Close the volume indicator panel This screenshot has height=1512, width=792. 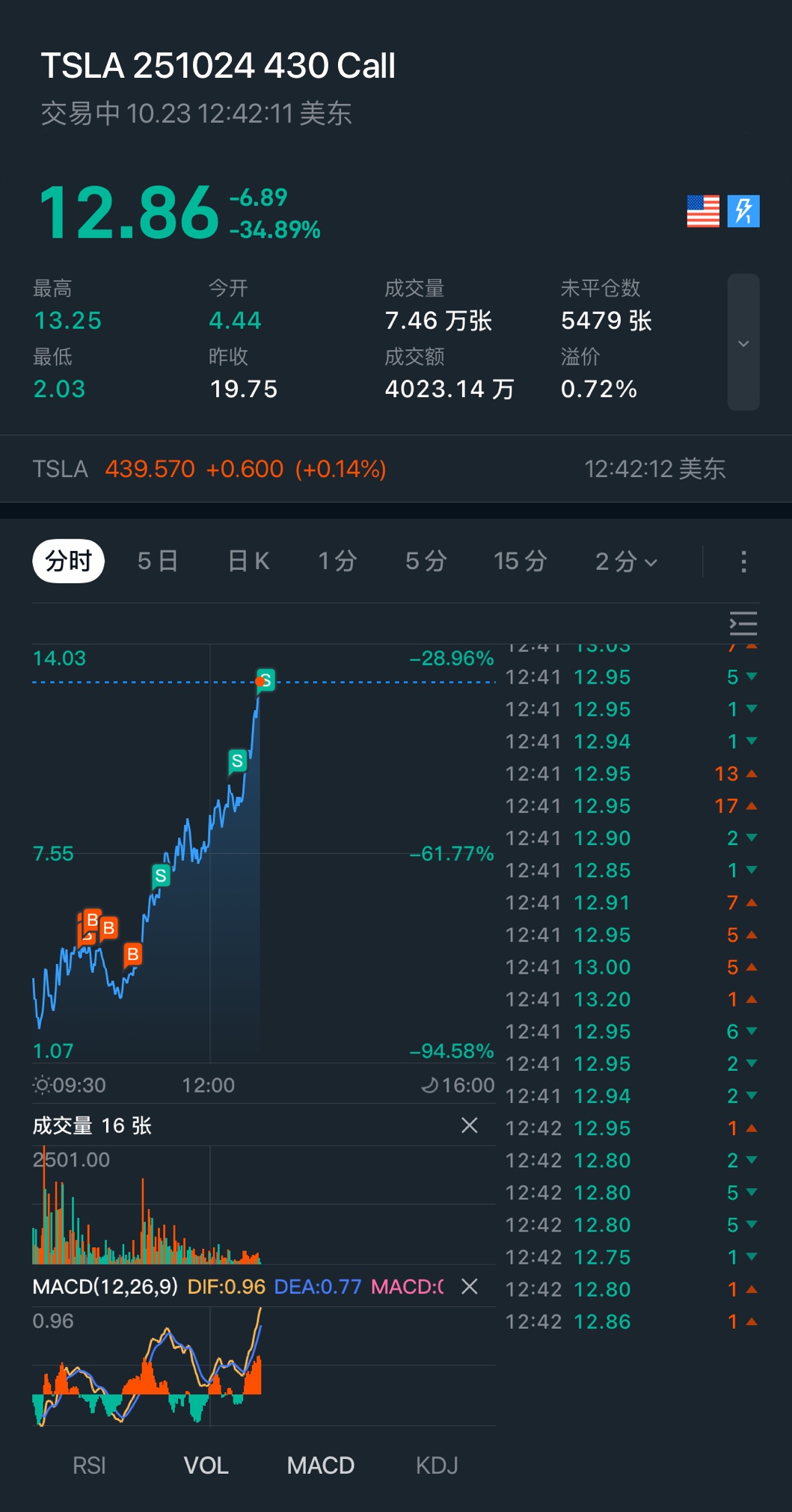[469, 1125]
